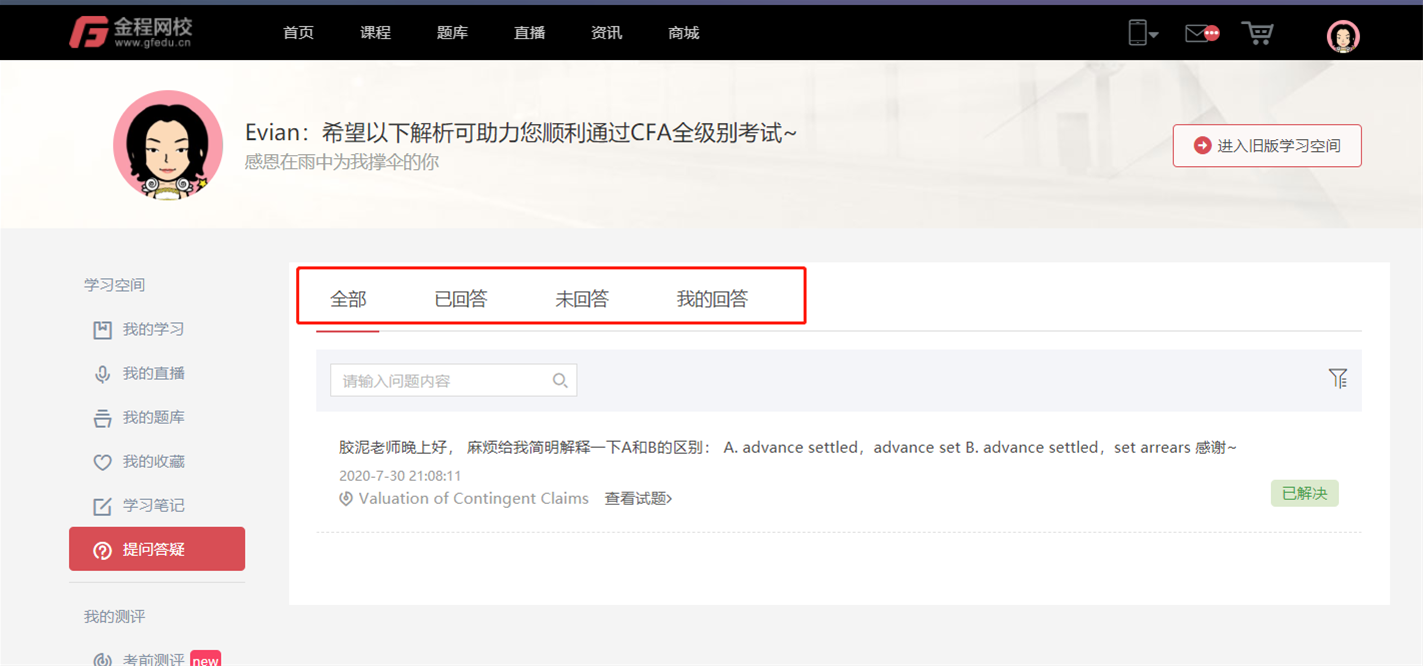Switch to the 我的回答 tab
This screenshot has height=666, width=1423.
click(712, 299)
